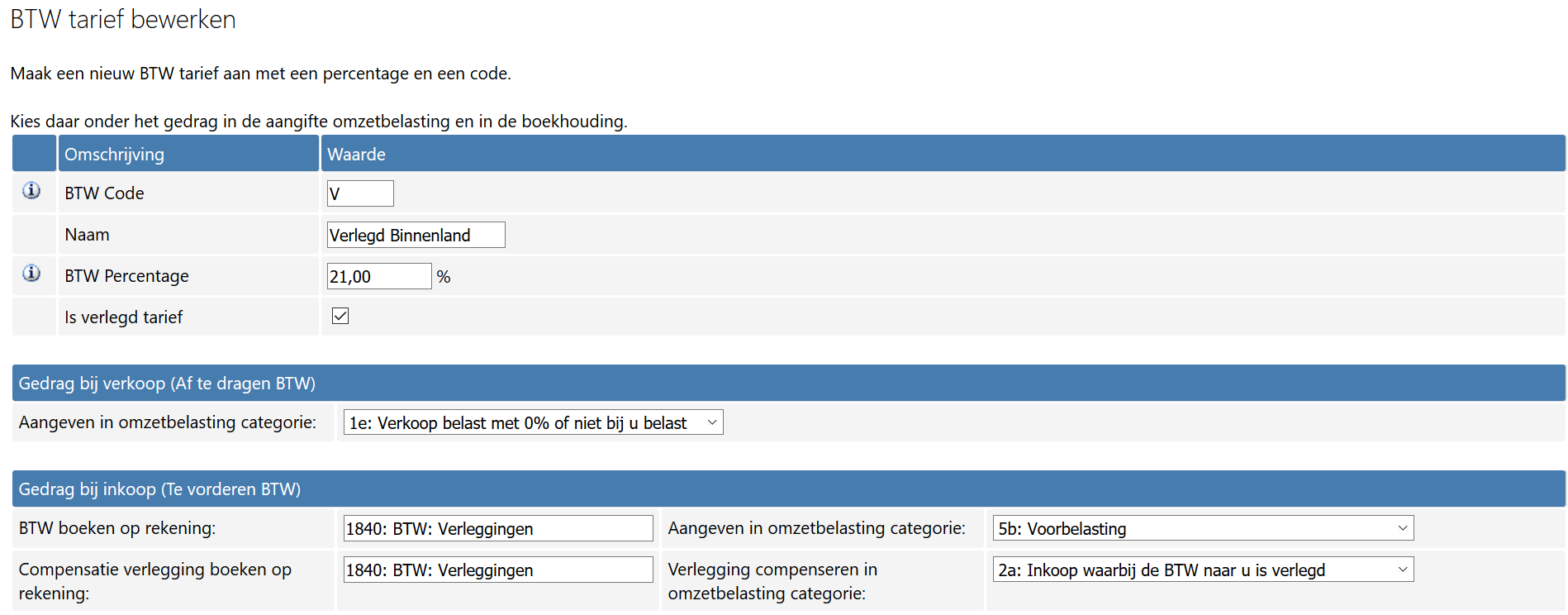Click the 'BTW Percentage' row label

[x=126, y=276]
